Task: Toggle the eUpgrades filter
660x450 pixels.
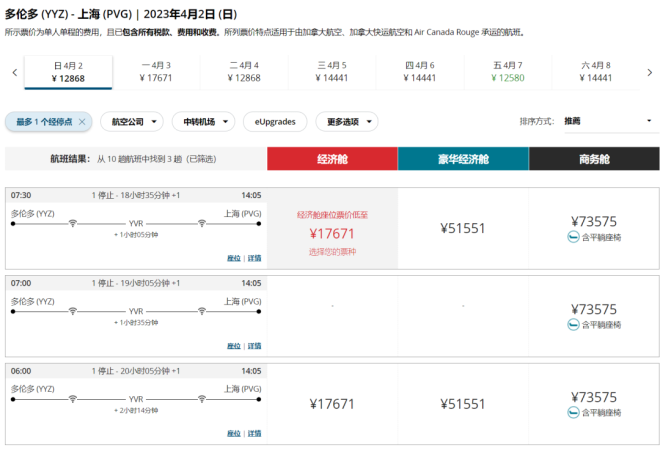Action: tap(275, 121)
